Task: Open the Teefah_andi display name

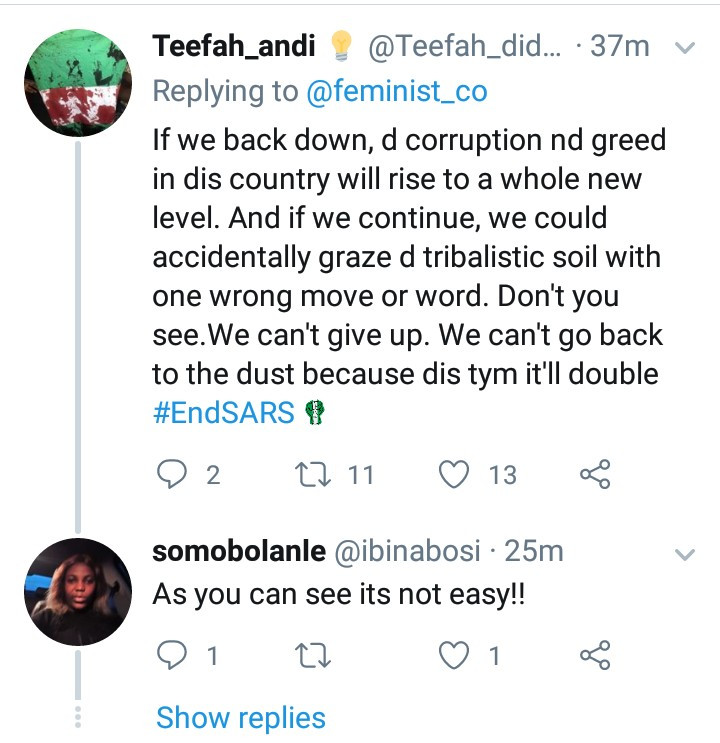Action: (234, 46)
